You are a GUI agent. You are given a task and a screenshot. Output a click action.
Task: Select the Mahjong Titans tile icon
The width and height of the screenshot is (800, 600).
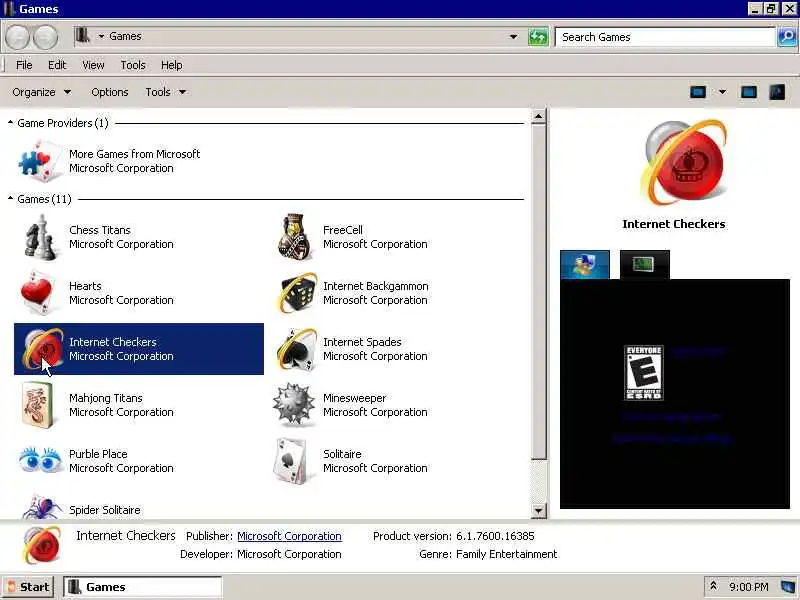37,405
